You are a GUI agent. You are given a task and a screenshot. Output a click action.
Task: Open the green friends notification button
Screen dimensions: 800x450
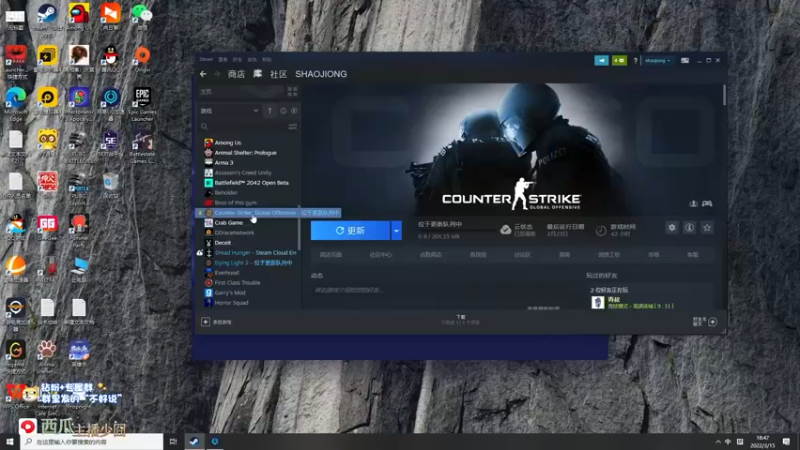[x=619, y=60]
